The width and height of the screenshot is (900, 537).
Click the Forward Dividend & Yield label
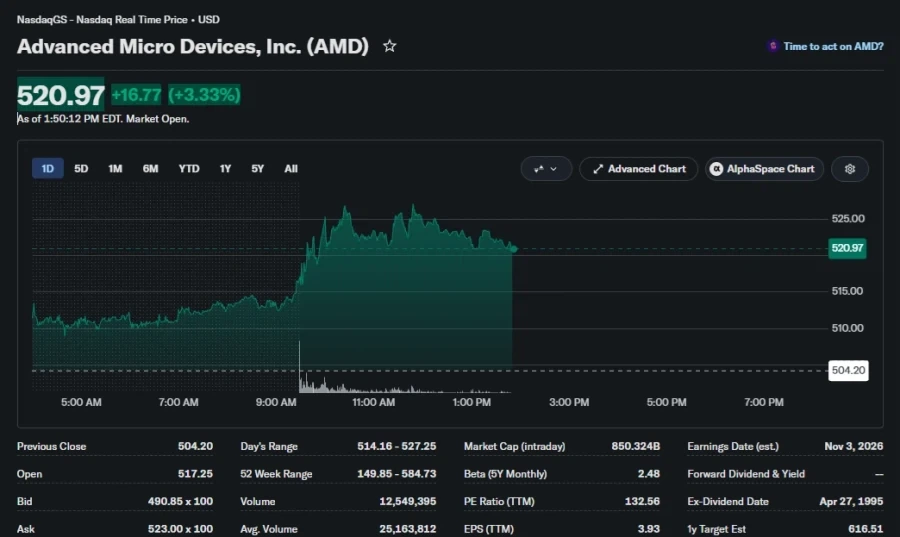(x=746, y=474)
